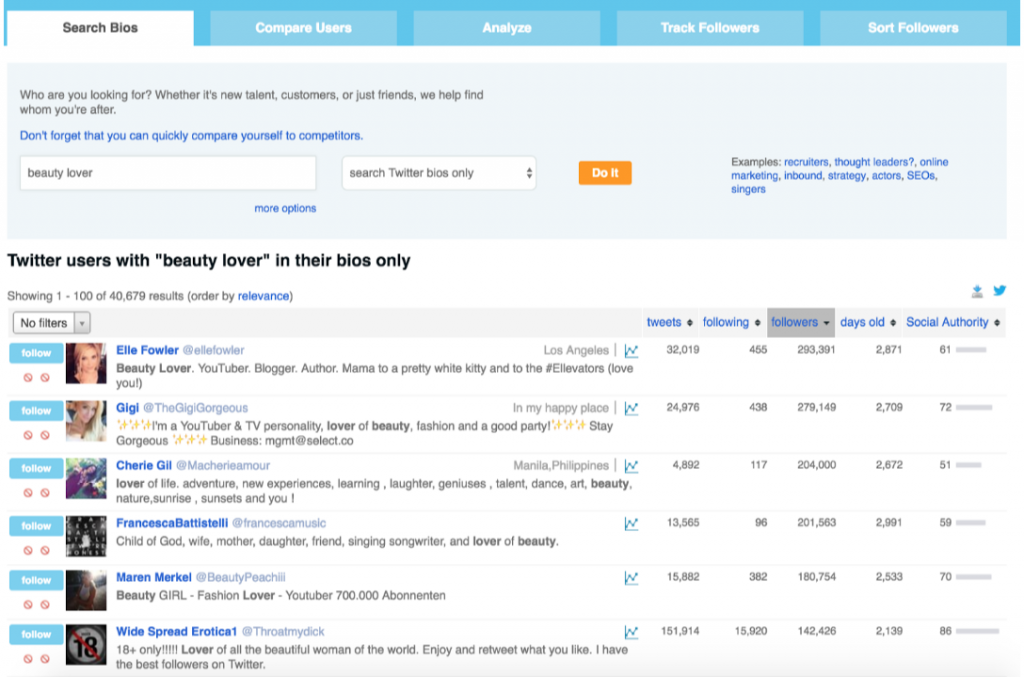The width and height of the screenshot is (1024, 677).
Task: Click Wide Spread Erotica1's Social Authority bar
Action: tap(978, 631)
